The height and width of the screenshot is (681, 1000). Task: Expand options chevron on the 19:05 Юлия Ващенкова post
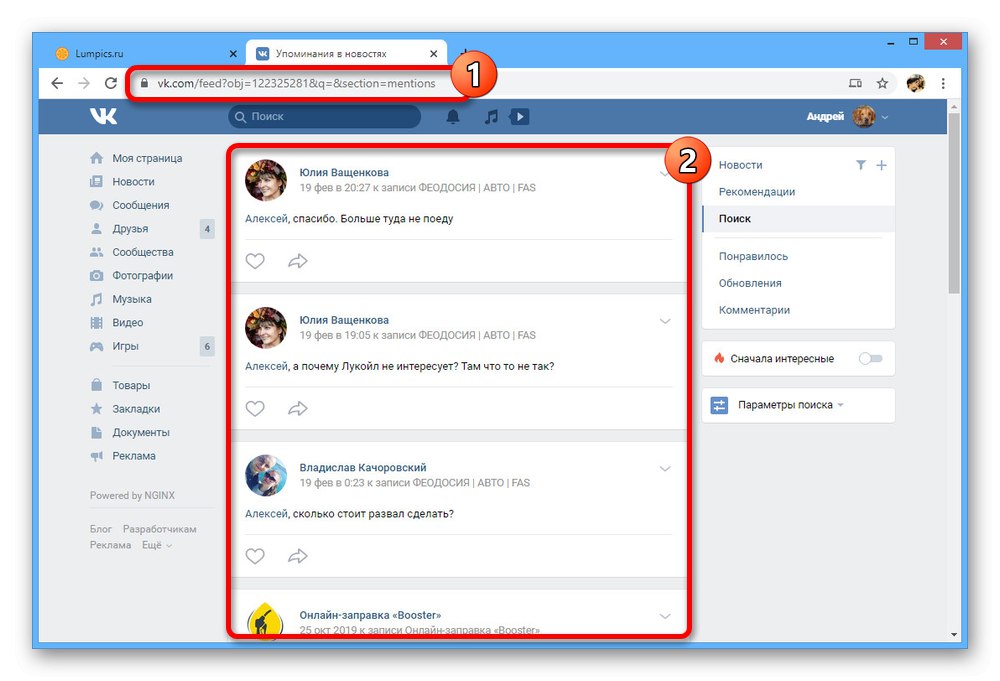tap(665, 321)
